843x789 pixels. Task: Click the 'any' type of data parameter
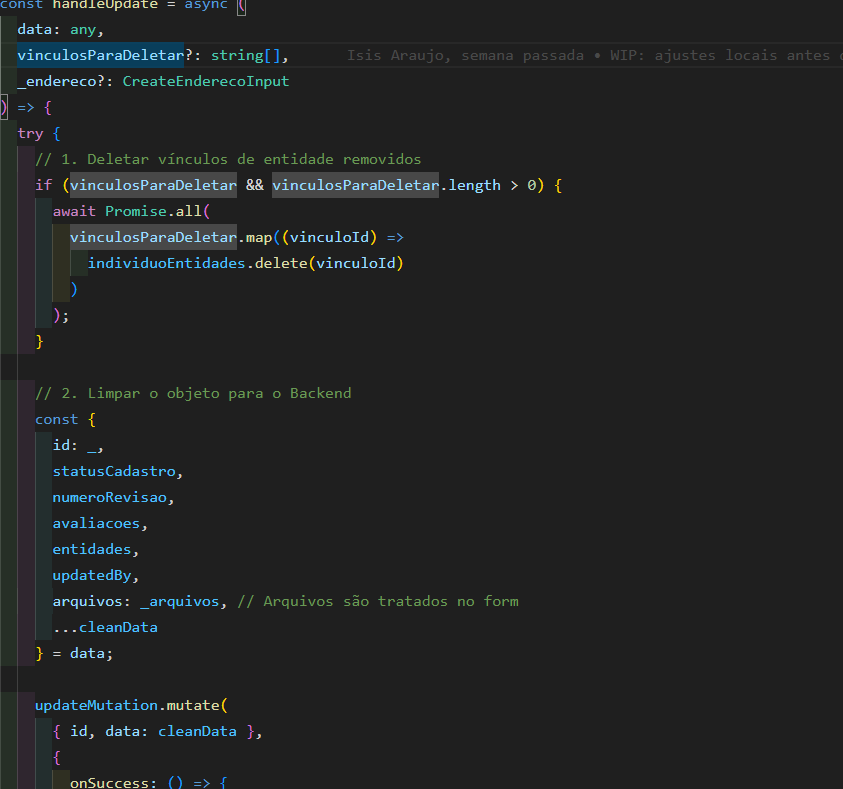[86, 29]
